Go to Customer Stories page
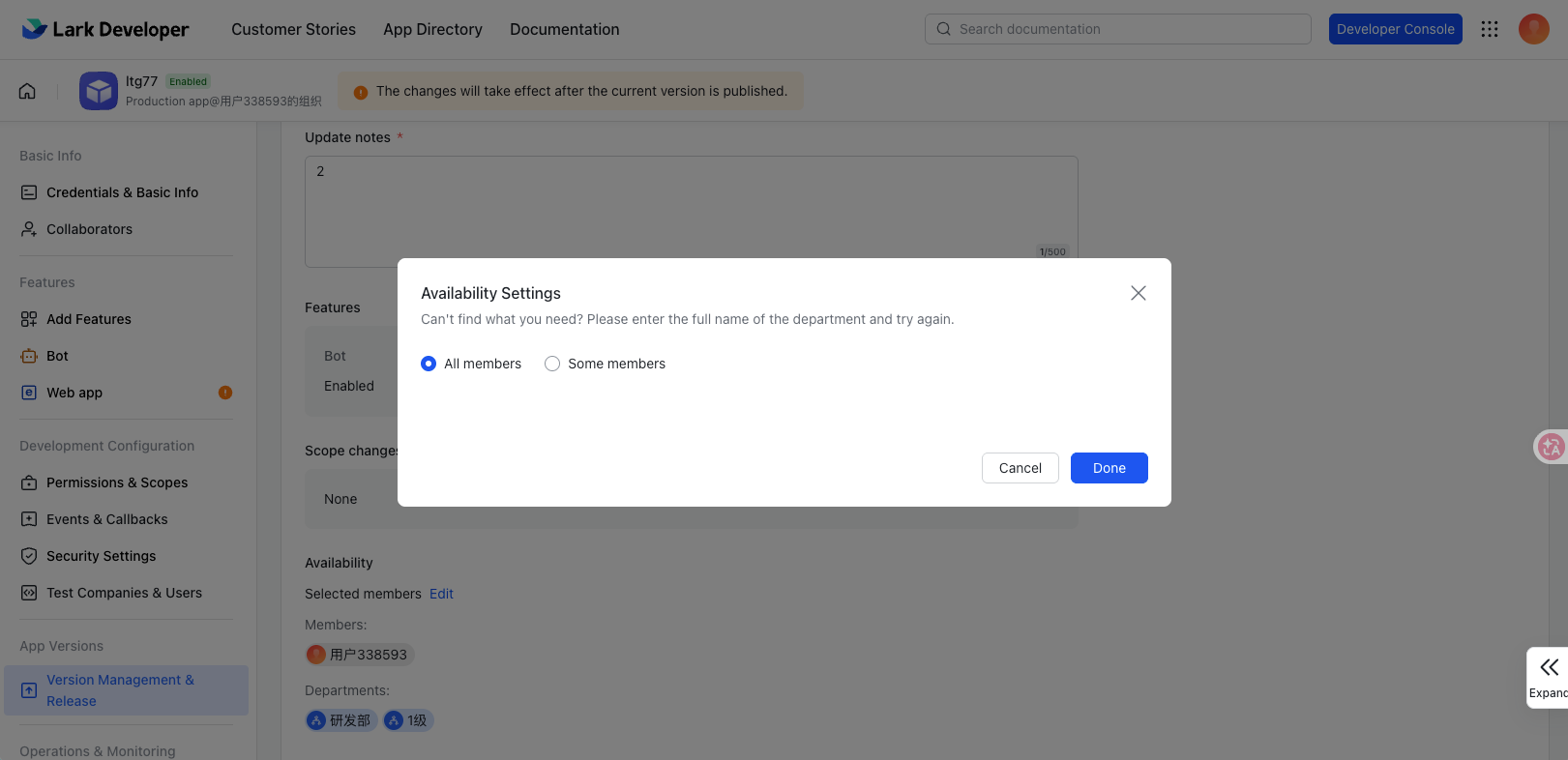The height and width of the screenshot is (760, 1568). [293, 29]
